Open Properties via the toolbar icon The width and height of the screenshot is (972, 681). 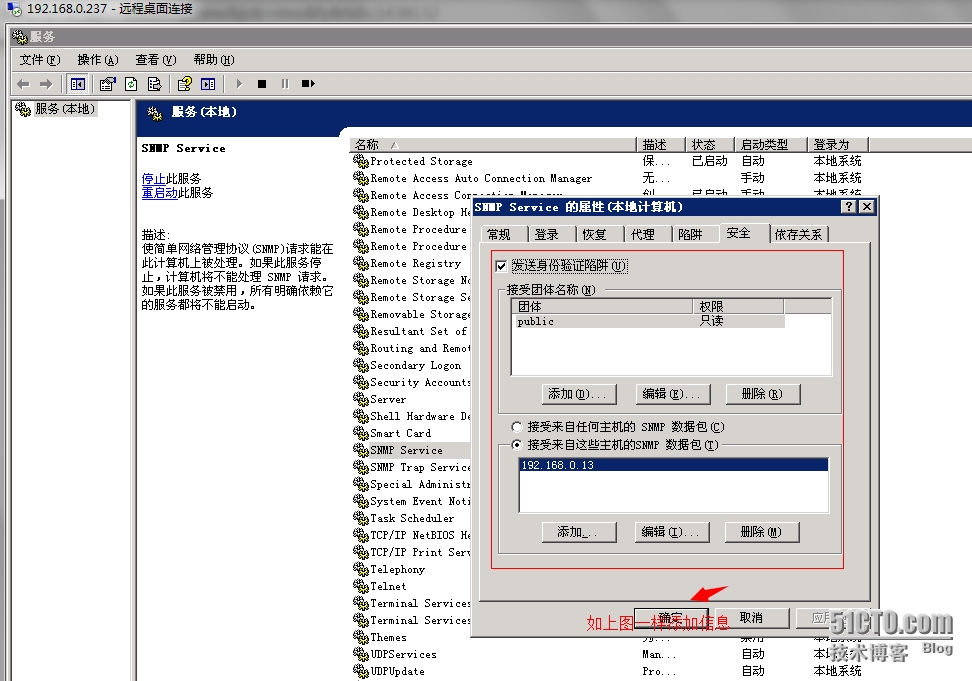(x=107, y=84)
